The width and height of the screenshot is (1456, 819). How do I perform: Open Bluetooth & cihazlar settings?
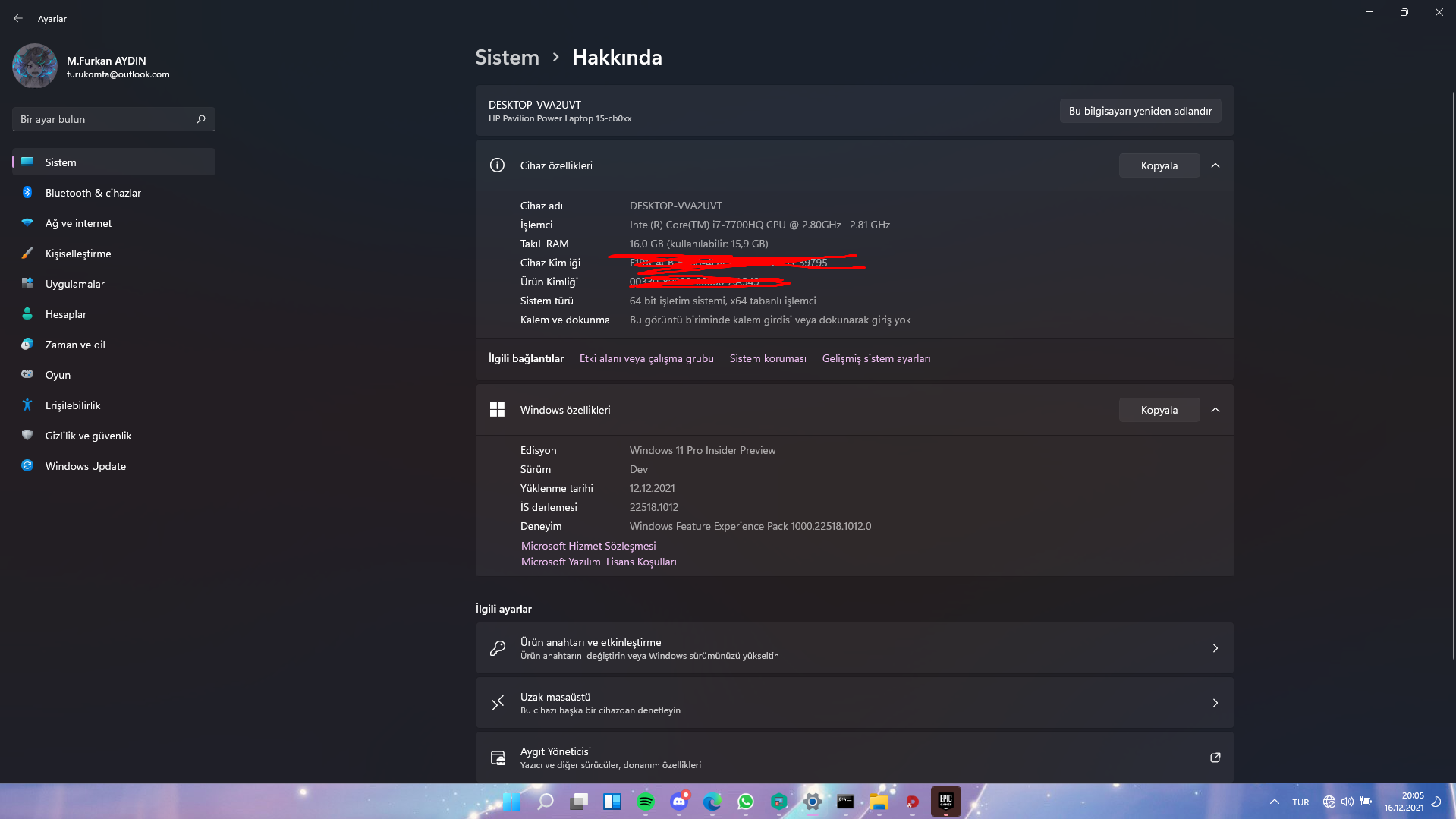(x=114, y=193)
